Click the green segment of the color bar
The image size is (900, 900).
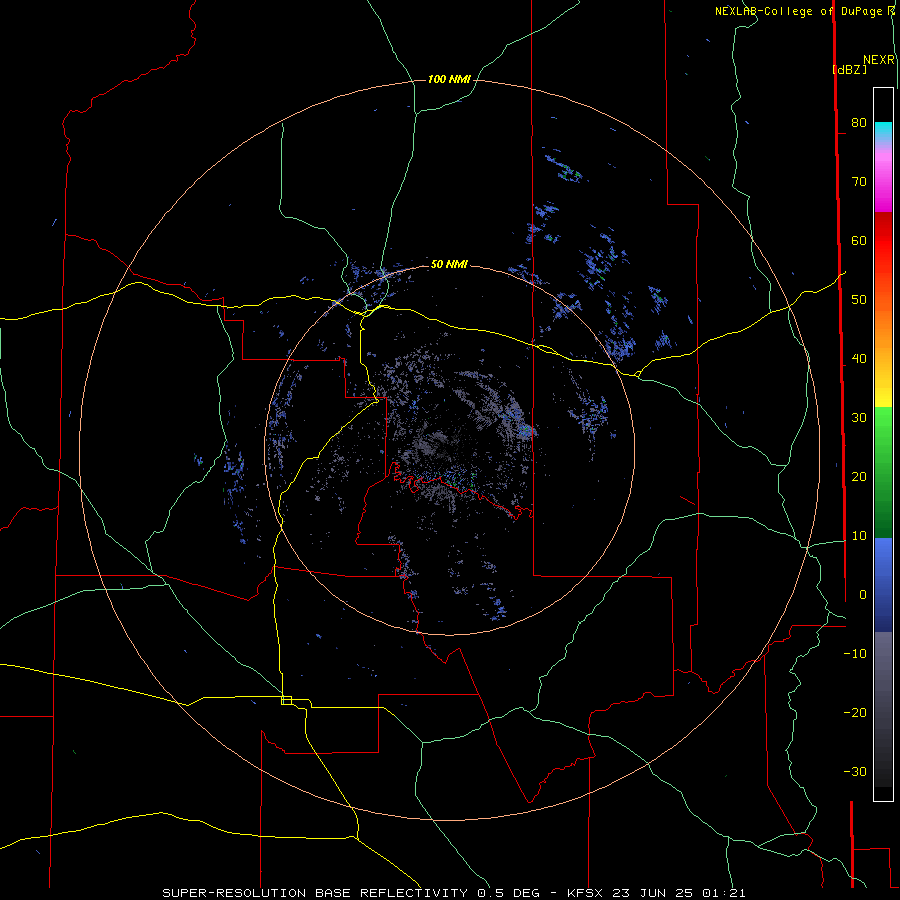tap(883, 474)
